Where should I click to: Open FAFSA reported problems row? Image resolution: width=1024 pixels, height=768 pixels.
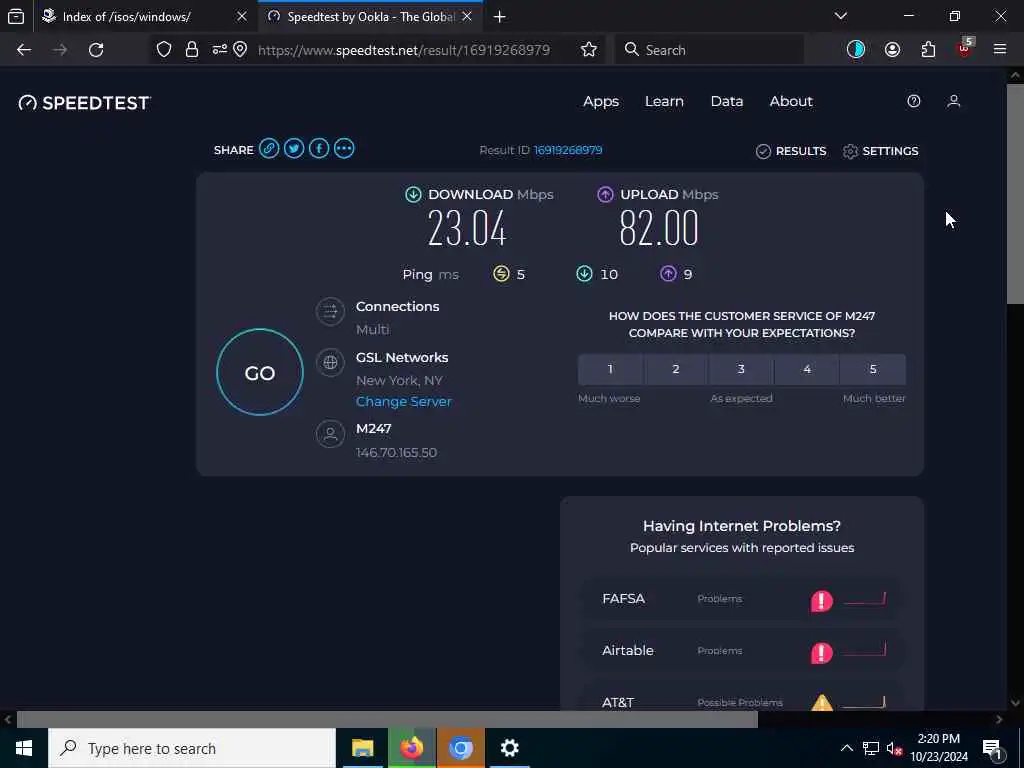(742, 599)
